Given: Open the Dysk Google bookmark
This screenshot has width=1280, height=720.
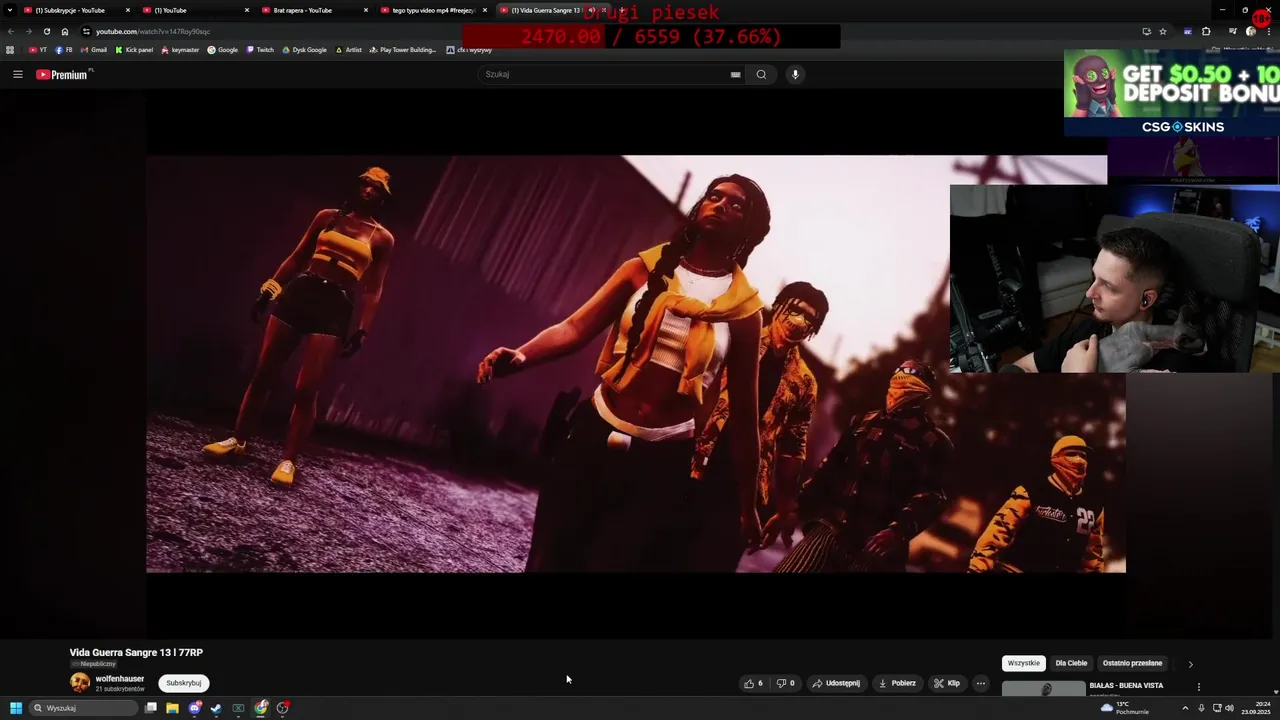Looking at the screenshot, I should tap(304, 50).
